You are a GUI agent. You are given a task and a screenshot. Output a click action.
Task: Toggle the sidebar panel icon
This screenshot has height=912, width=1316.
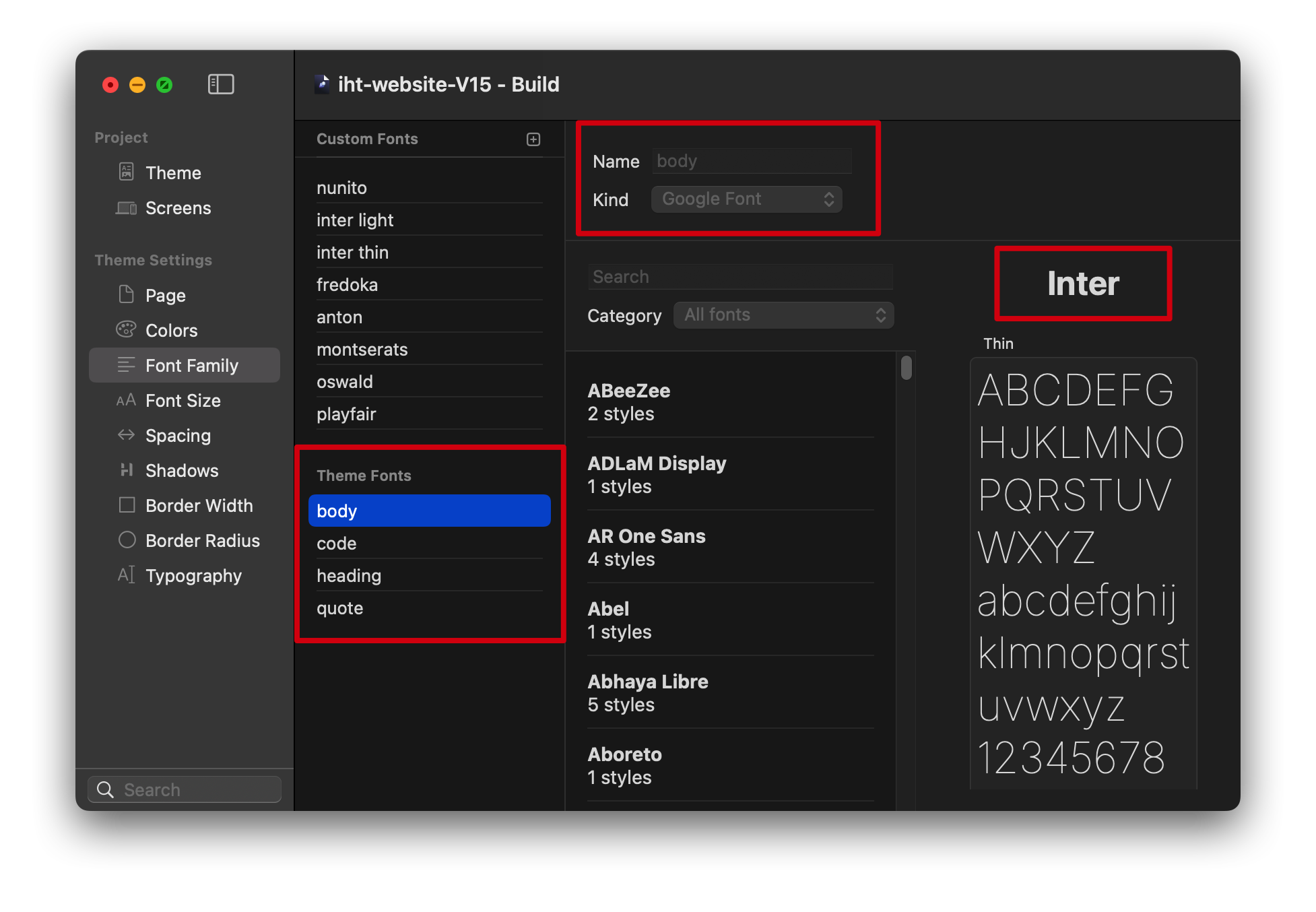(x=220, y=84)
